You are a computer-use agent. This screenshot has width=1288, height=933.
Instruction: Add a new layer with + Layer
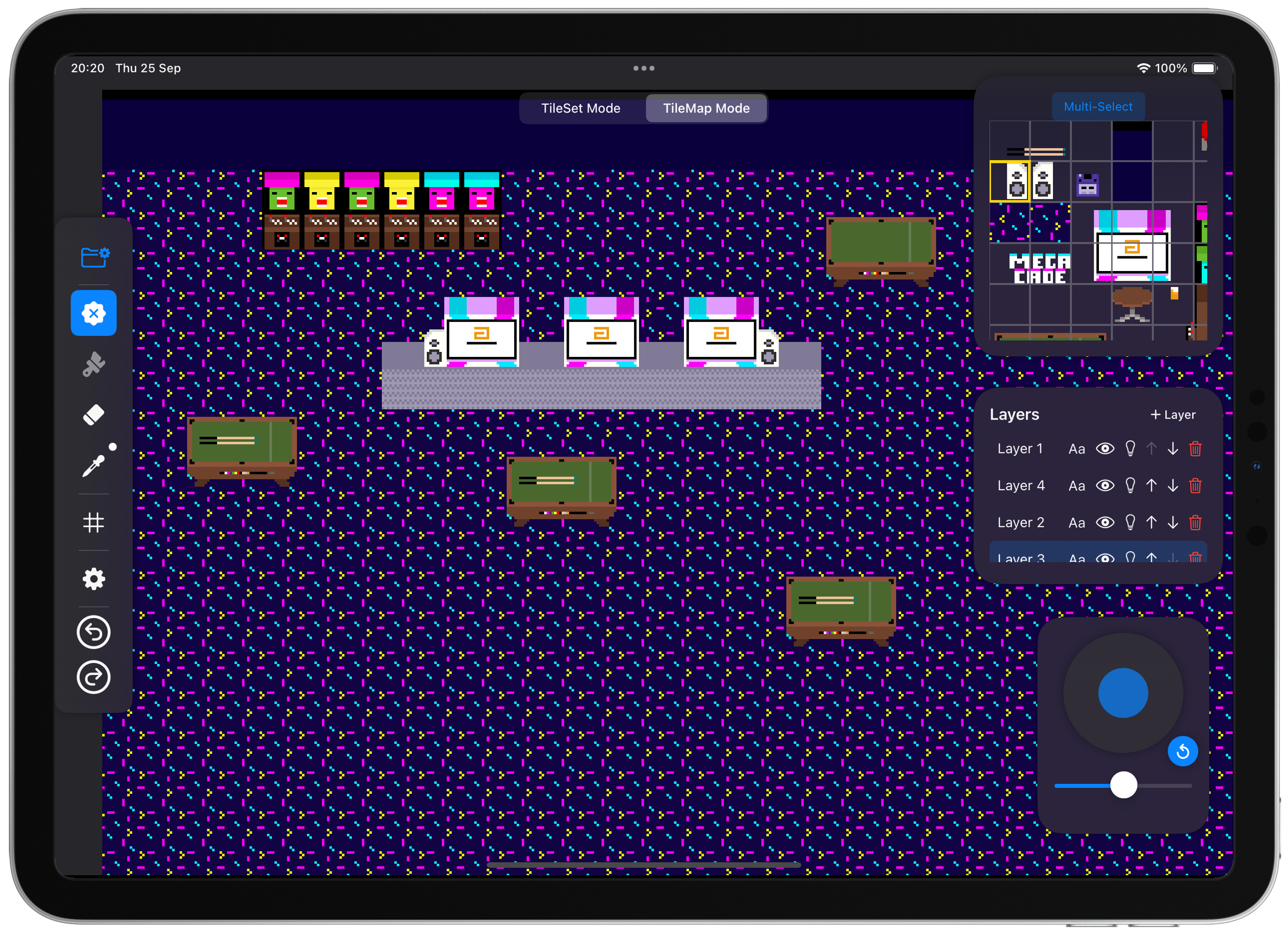[x=1173, y=415]
